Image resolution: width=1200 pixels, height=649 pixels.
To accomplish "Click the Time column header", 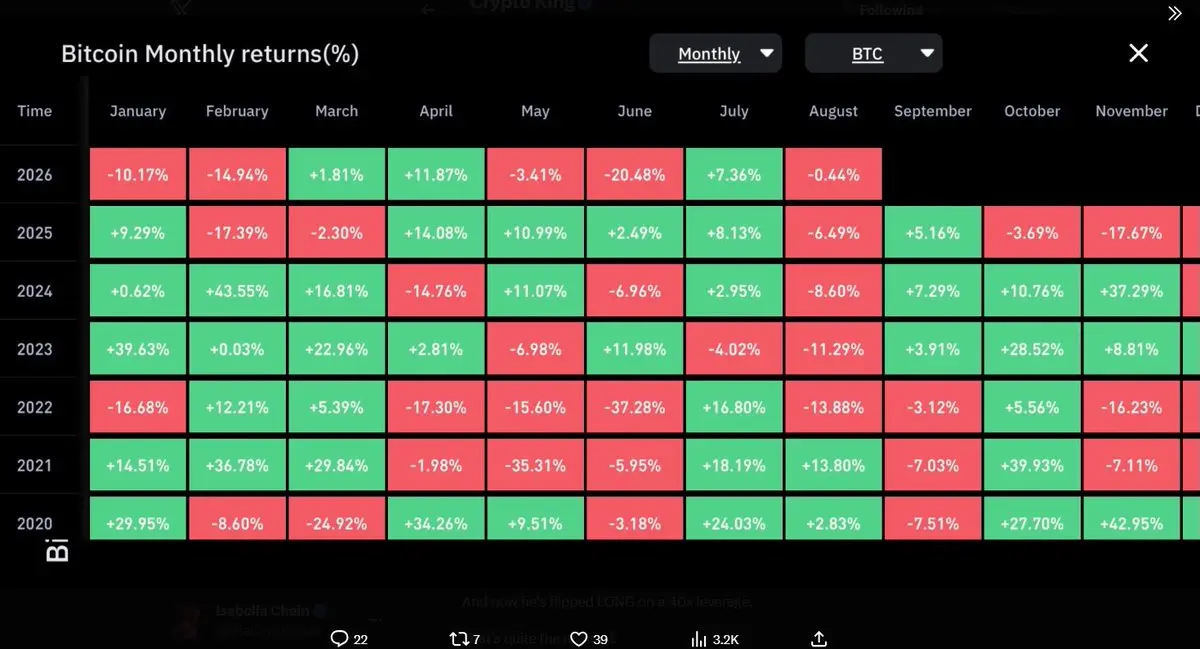I will 34,111.
